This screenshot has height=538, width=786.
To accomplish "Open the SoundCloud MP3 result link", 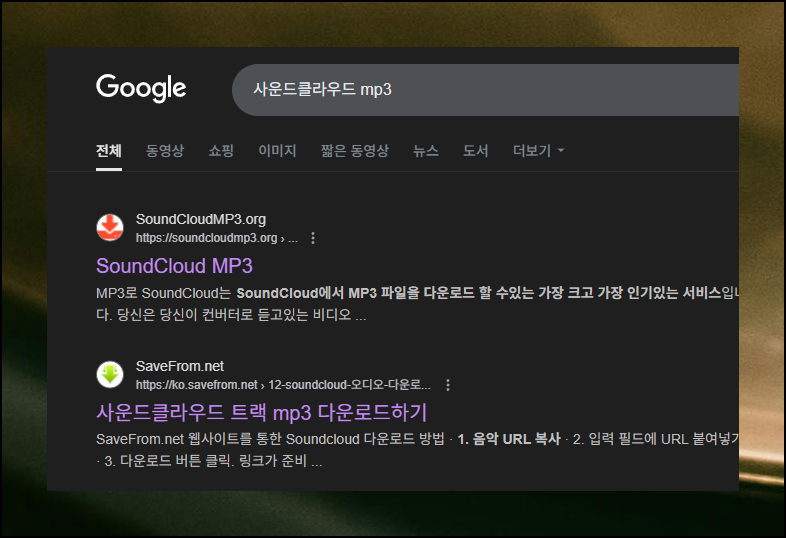I will (174, 266).
